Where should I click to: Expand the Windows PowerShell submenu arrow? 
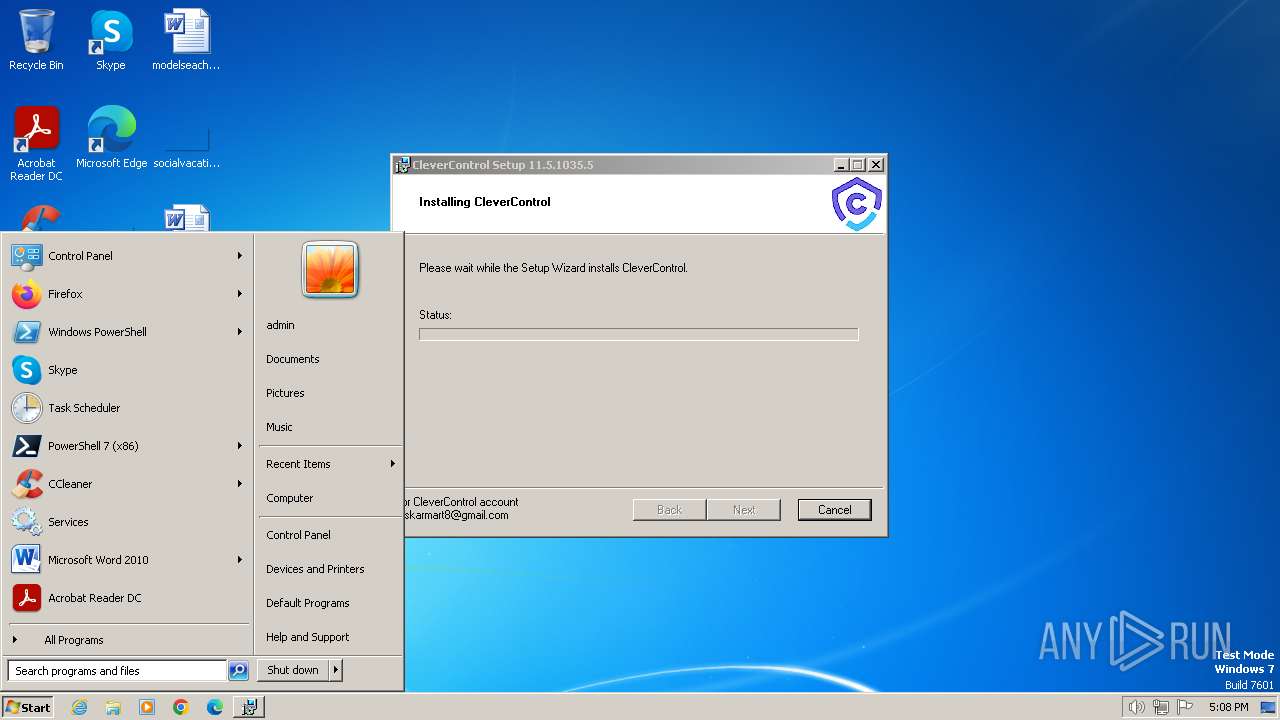click(240, 332)
